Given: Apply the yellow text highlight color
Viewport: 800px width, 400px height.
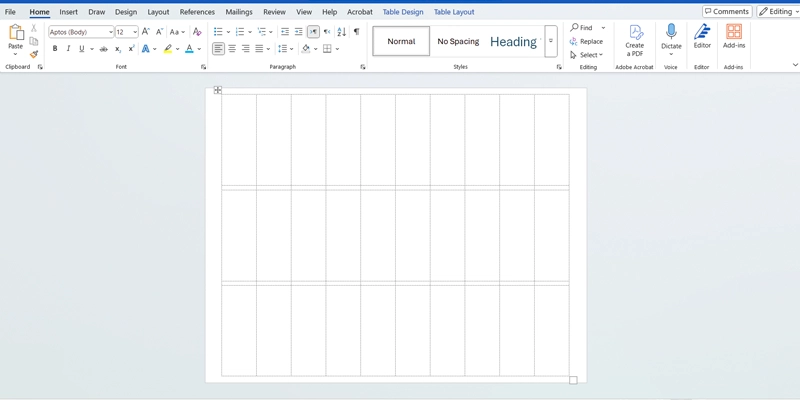Looking at the screenshot, I should tap(168, 49).
